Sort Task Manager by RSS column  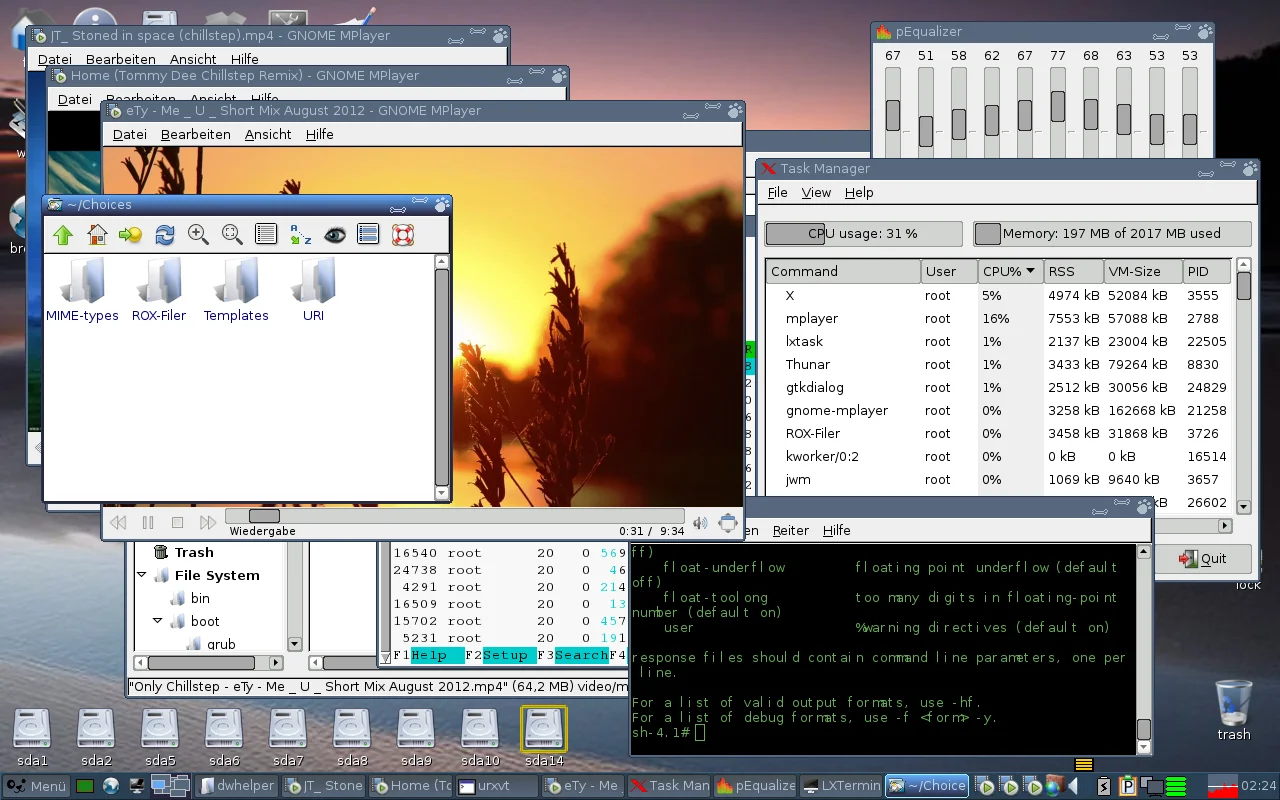[1073, 271]
